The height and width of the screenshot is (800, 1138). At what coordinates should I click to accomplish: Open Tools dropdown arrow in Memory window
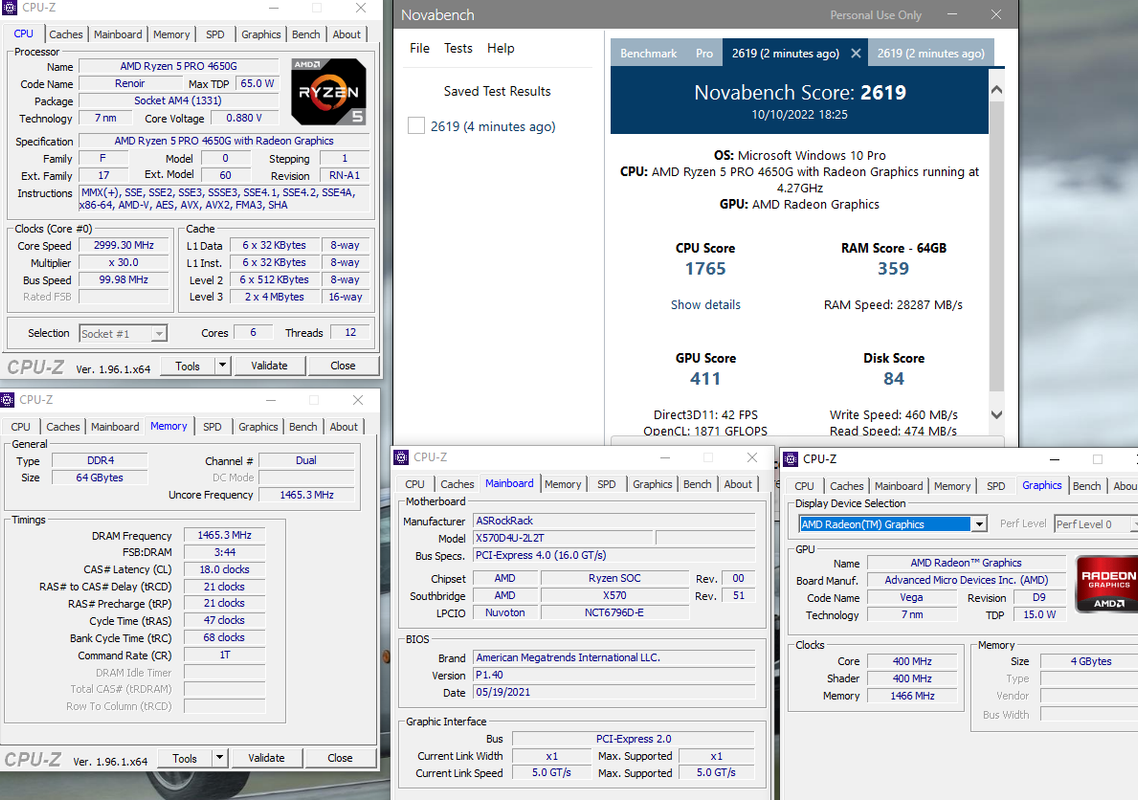220,757
